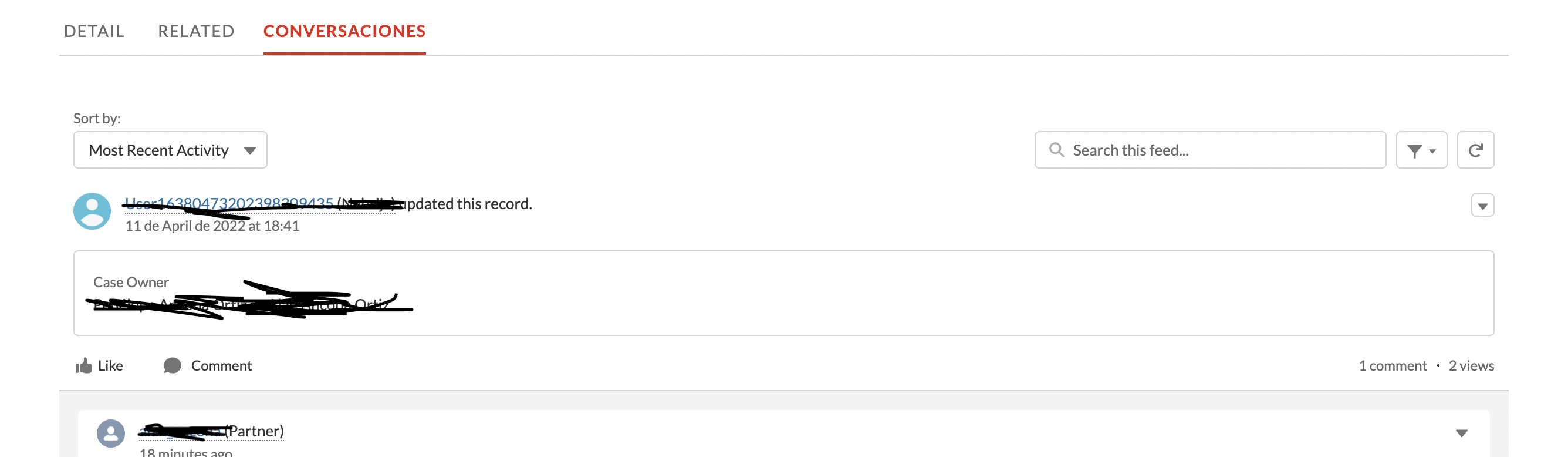Screen dimensions: 1568x457
Task: Click the Like button label
Action: click(110, 365)
